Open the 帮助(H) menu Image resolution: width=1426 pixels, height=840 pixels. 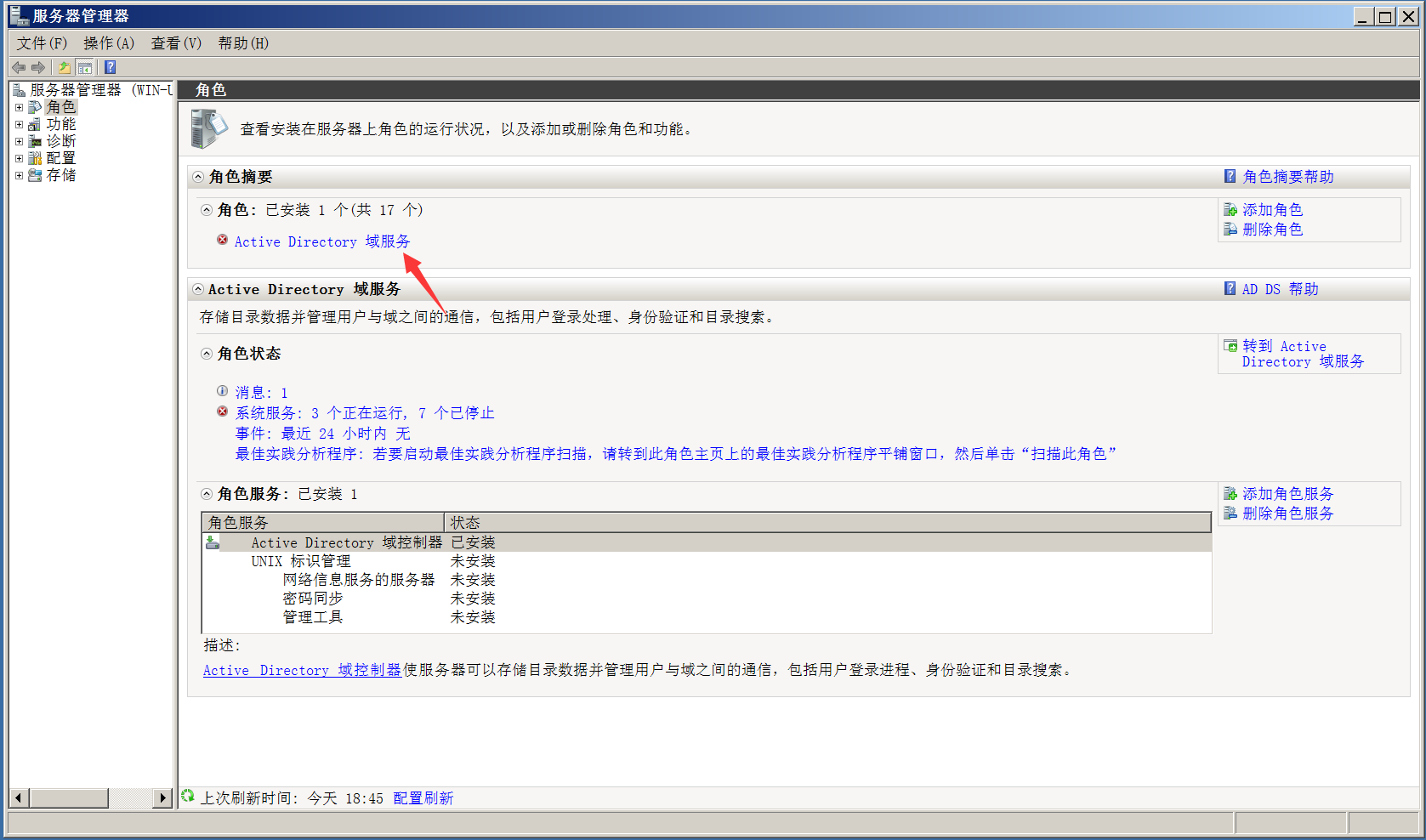click(243, 43)
